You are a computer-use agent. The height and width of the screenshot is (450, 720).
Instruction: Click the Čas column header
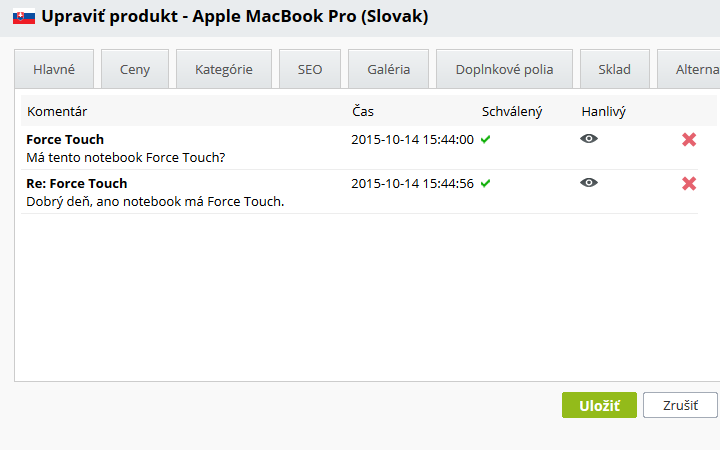363,112
